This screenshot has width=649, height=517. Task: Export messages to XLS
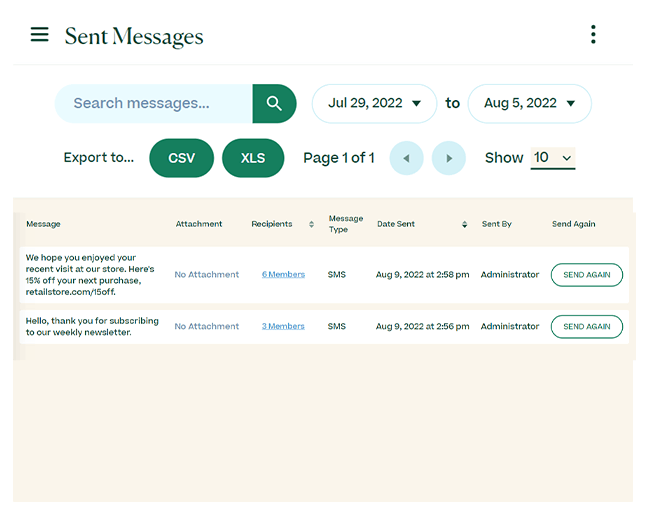pyautogui.click(x=253, y=158)
